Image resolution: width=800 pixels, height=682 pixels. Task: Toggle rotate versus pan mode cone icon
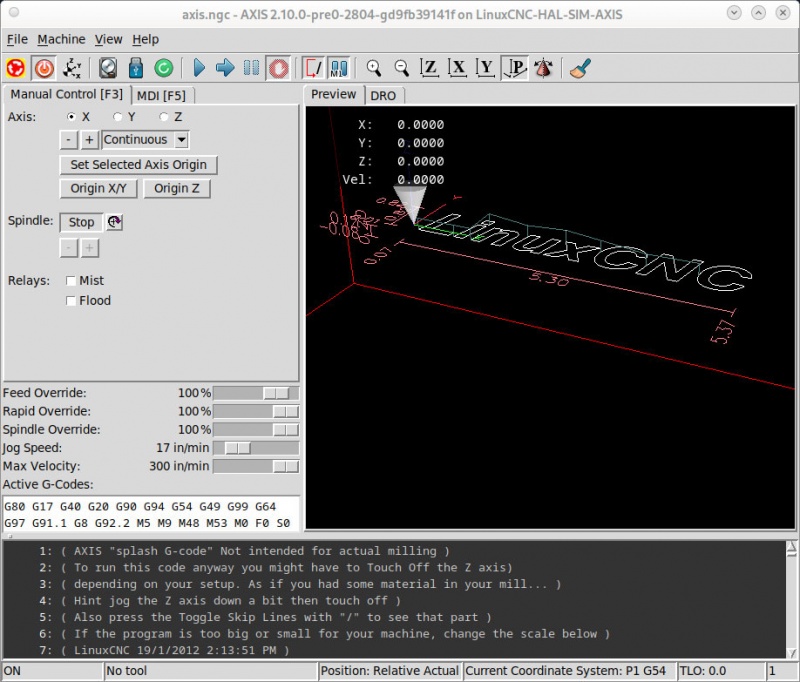[543, 68]
